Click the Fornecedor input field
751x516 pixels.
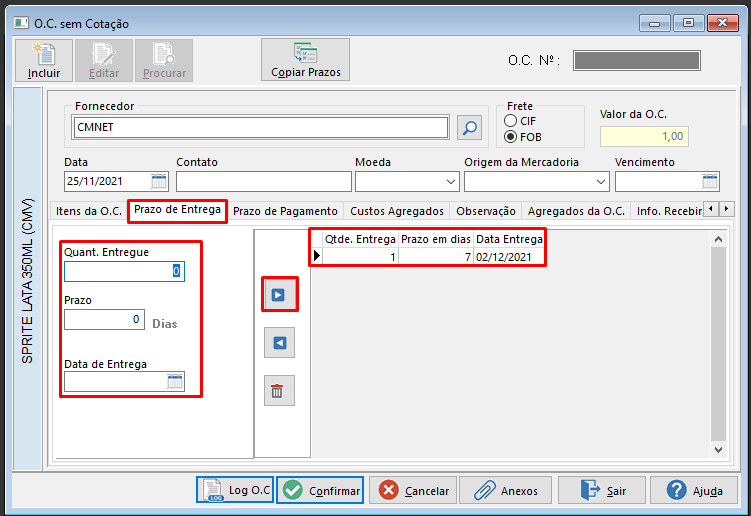pos(261,127)
